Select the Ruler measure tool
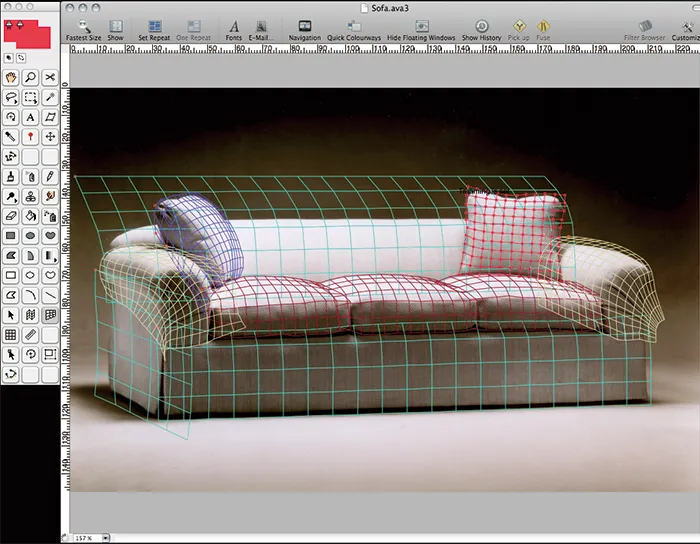 (30, 335)
